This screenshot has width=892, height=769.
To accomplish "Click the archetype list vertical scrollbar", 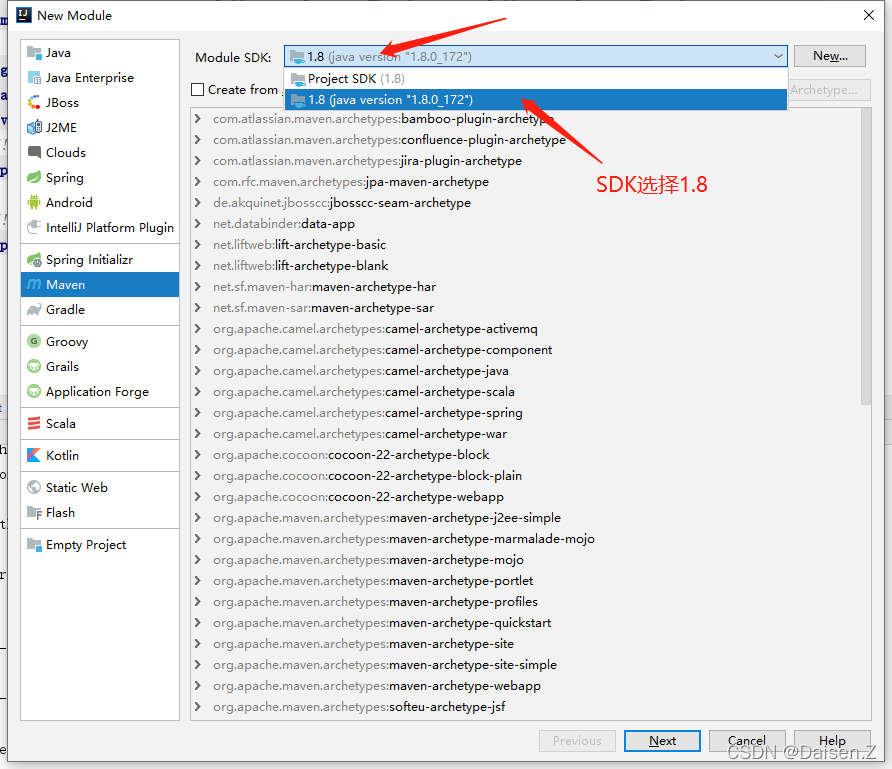I will click(x=866, y=256).
